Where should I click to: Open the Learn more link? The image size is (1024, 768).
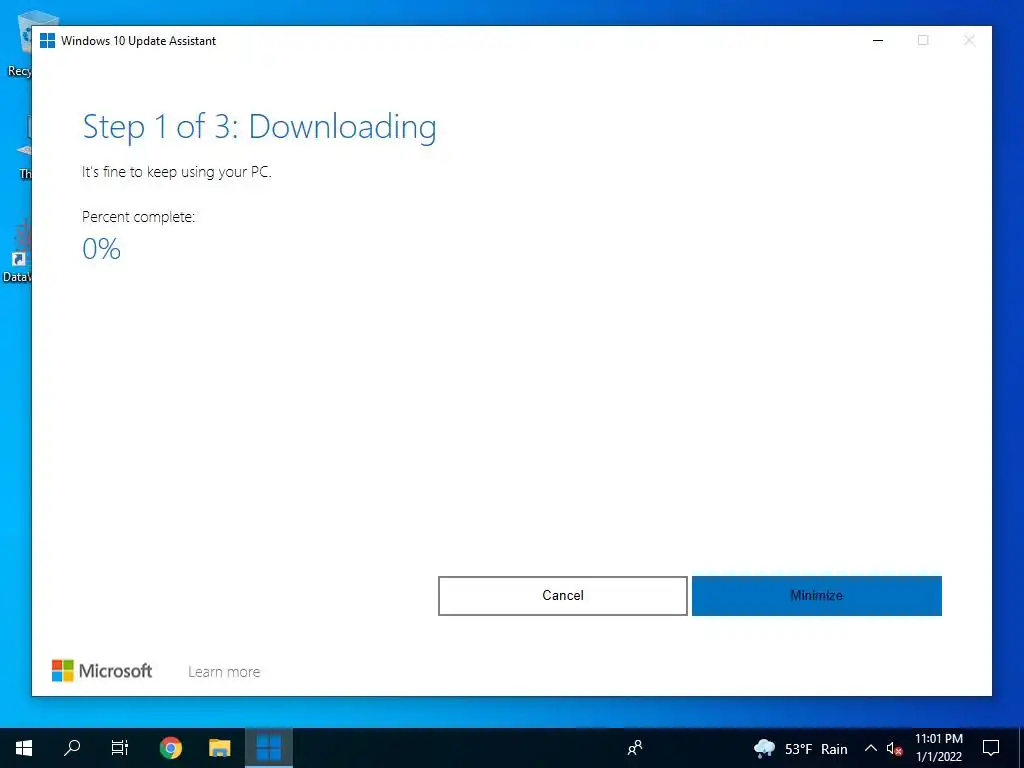224,672
